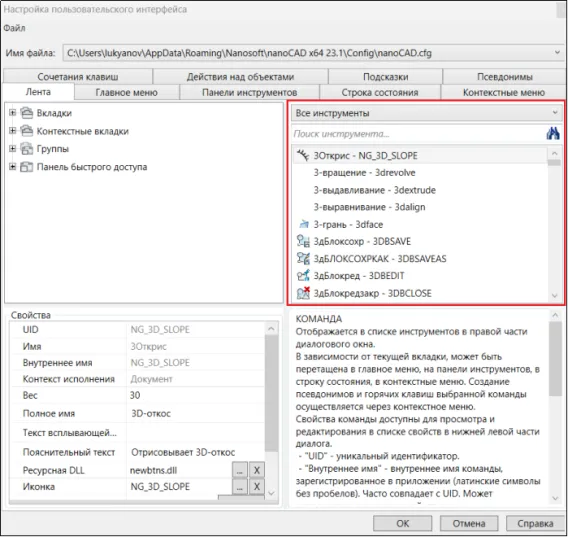Image resolution: width=568 pixels, height=537 pixels.
Task: Click the Отмена button
Action: (x=469, y=524)
